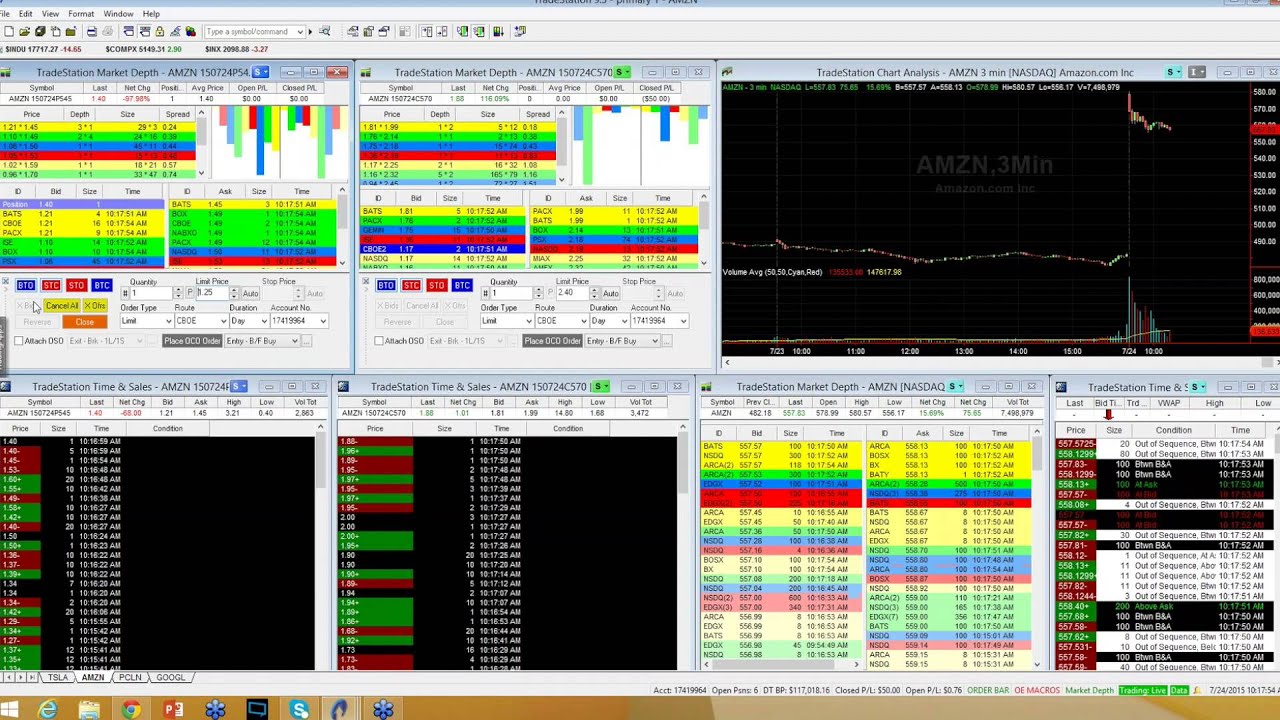Click the STO button in the C570 order bar

436,286
